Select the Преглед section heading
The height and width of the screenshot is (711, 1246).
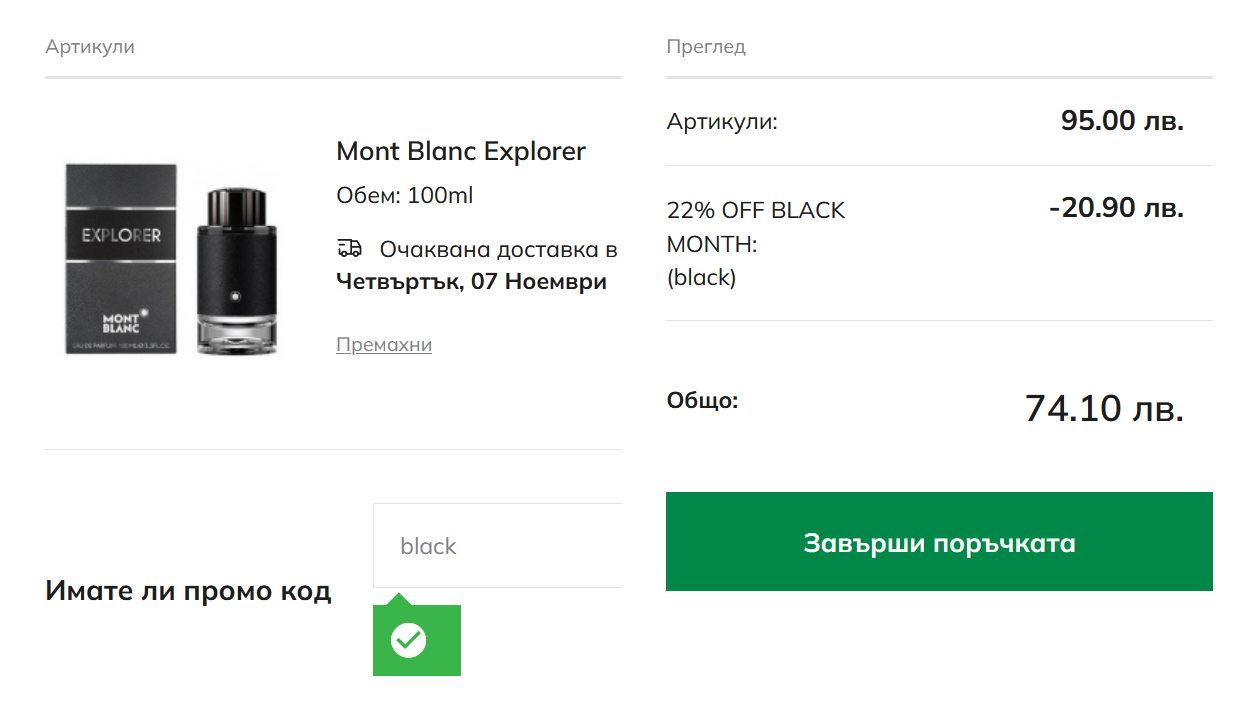click(706, 47)
